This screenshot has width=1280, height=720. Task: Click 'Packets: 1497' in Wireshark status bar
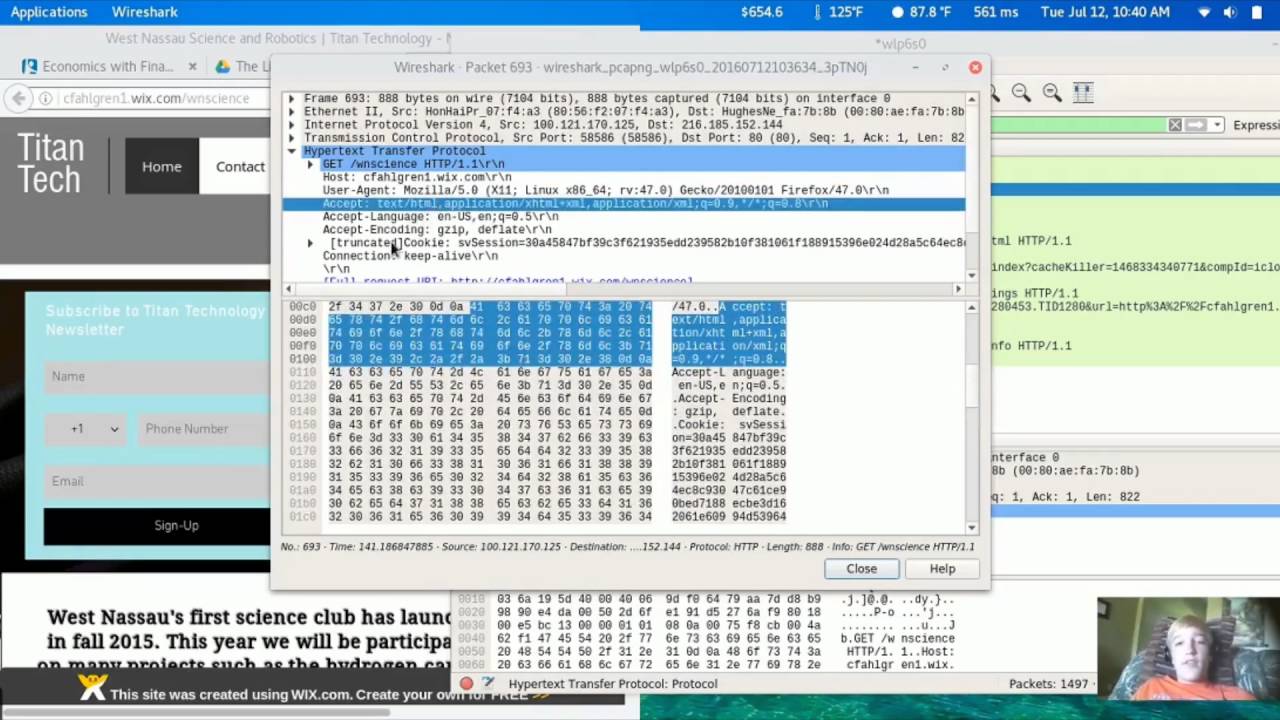(x=1048, y=684)
